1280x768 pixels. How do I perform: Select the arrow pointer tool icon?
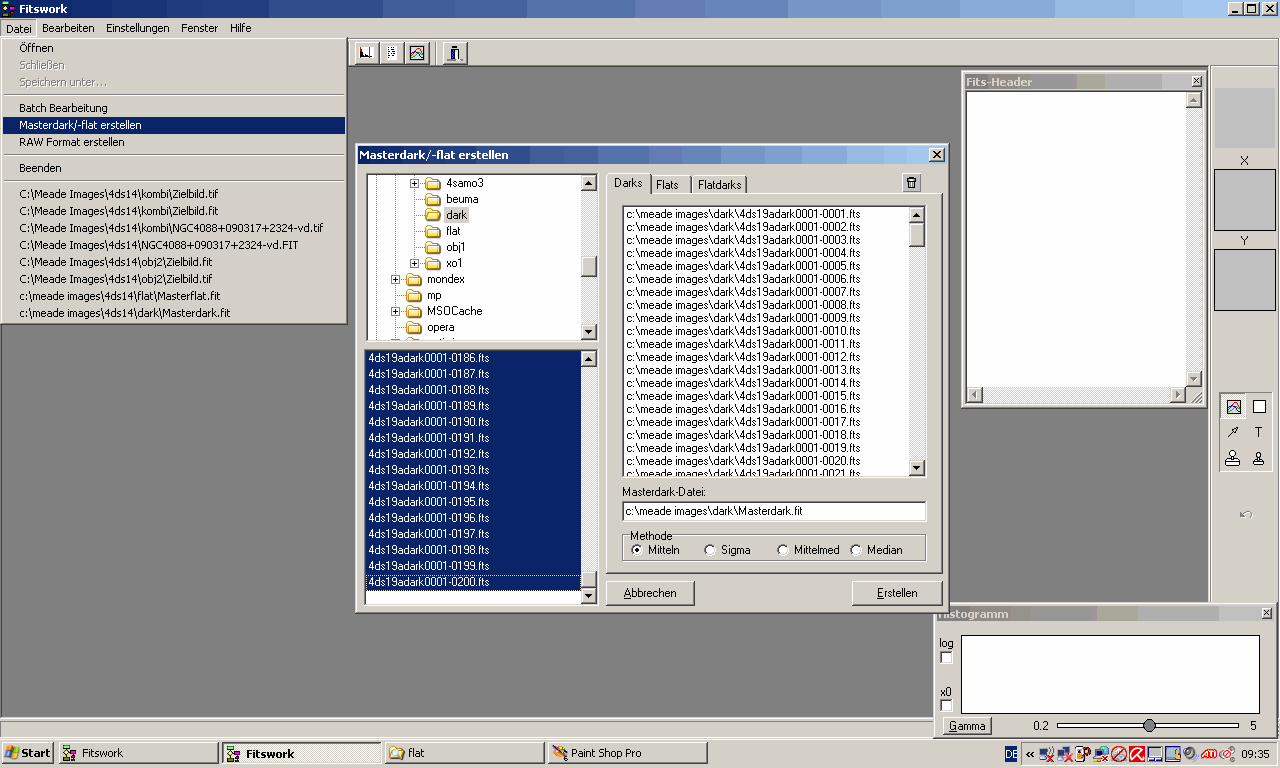1233,432
